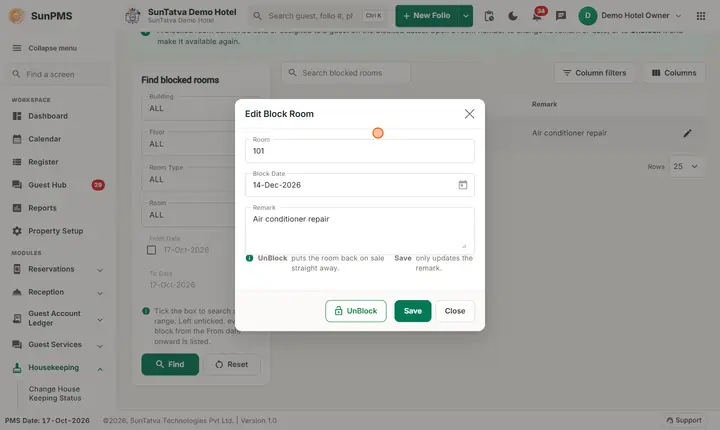
Task: Toggle dark mode moon icon
Action: 513,16
